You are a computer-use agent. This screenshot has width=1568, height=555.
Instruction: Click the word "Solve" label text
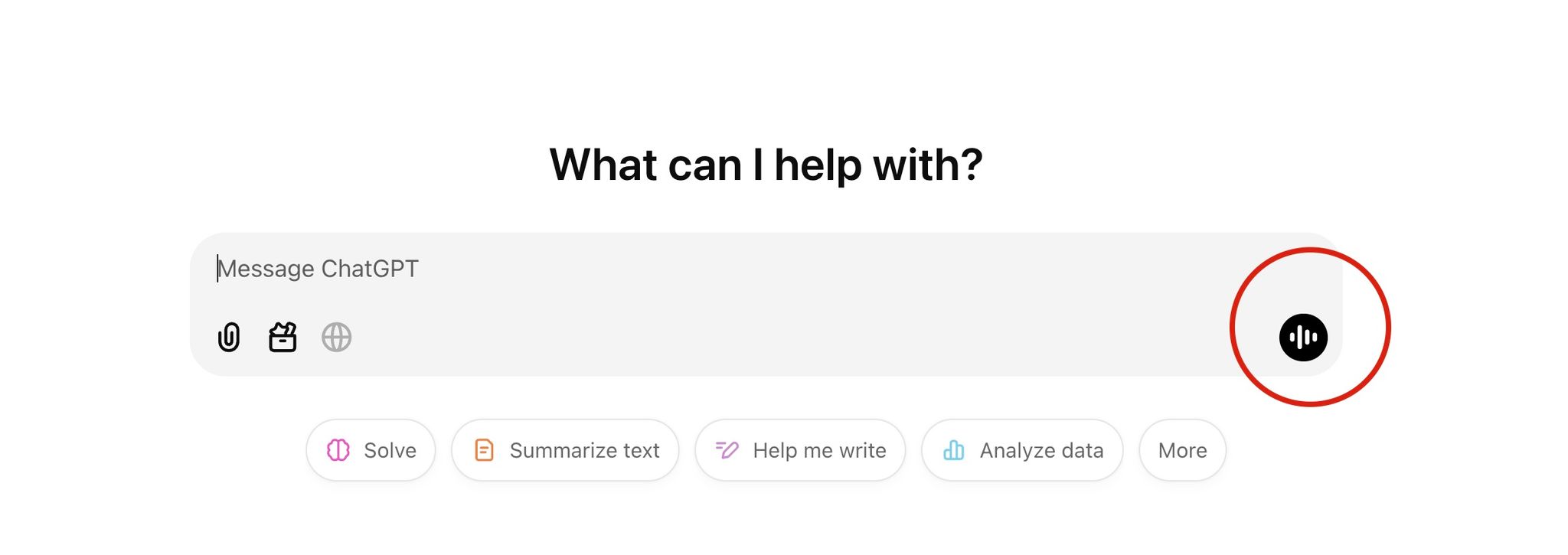pos(390,450)
